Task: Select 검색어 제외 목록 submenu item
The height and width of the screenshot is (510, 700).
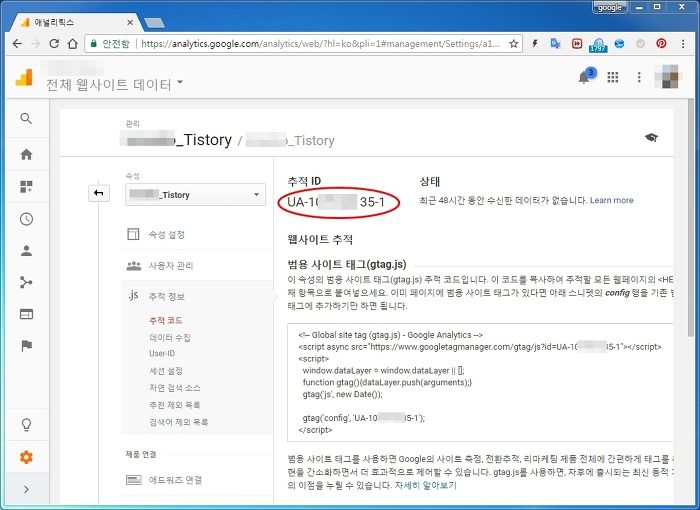Action: [179, 422]
